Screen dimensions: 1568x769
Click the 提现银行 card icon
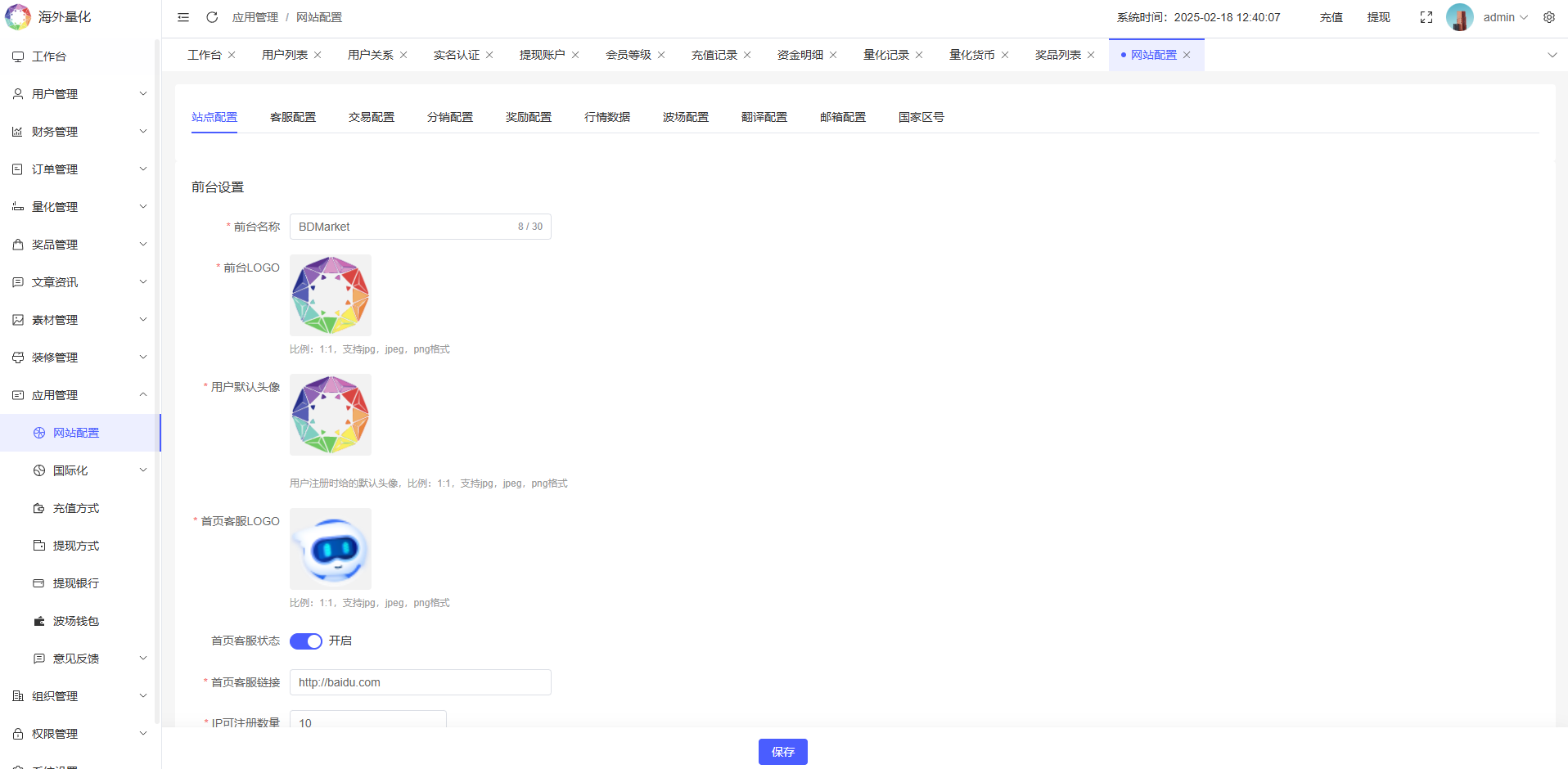[x=38, y=582]
